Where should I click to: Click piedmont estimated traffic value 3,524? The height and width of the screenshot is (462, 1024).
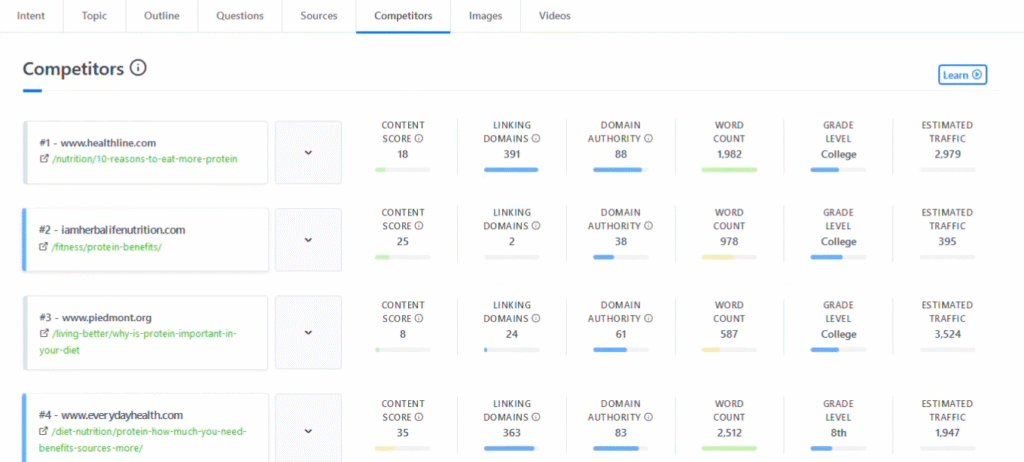coord(947,334)
